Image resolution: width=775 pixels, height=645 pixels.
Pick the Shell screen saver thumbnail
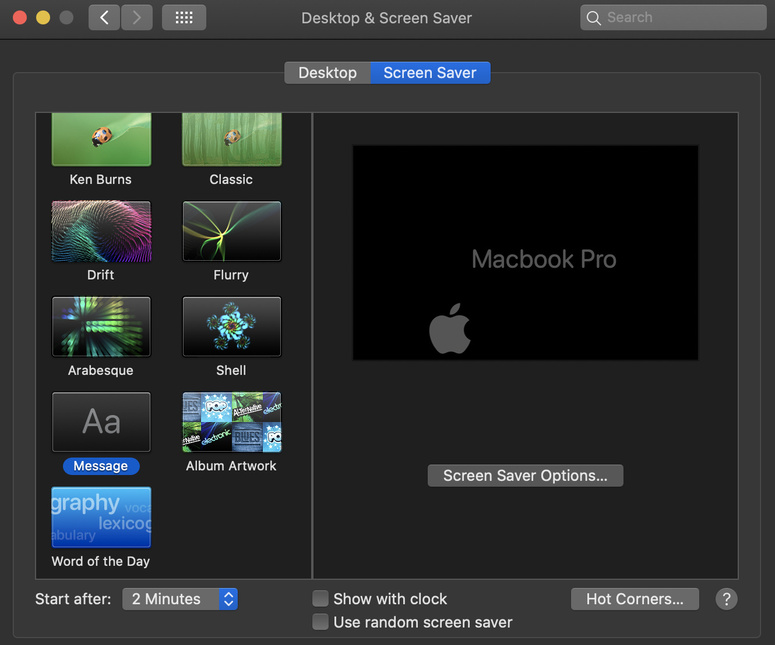[x=231, y=326]
